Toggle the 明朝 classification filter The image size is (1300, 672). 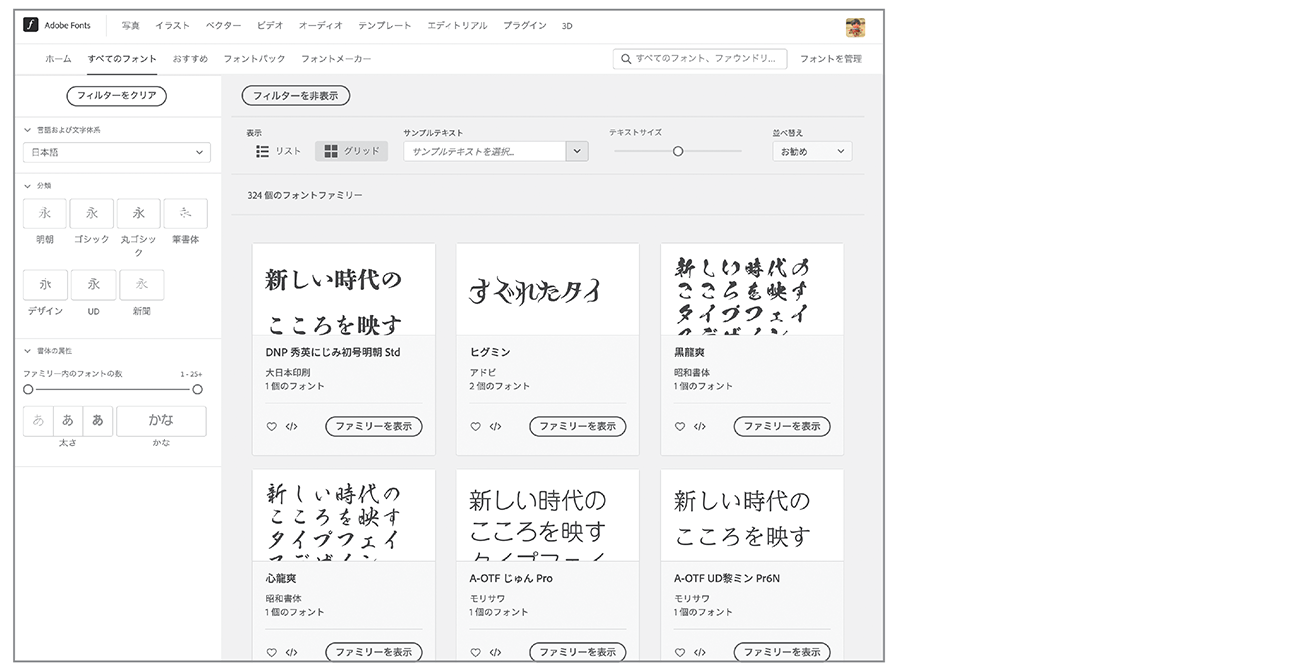coord(45,213)
